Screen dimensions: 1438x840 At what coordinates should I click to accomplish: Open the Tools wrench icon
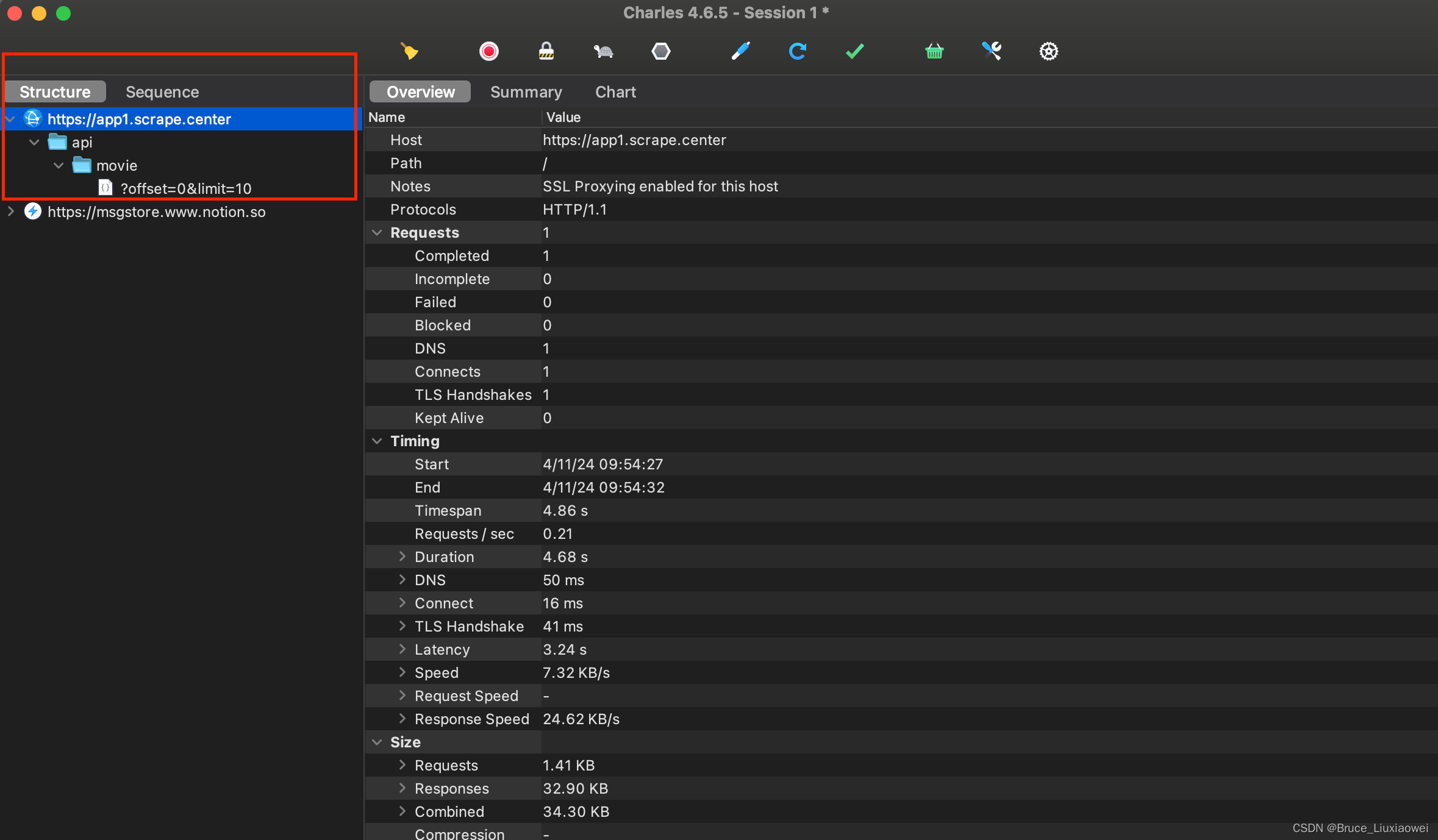pos(992,51)
